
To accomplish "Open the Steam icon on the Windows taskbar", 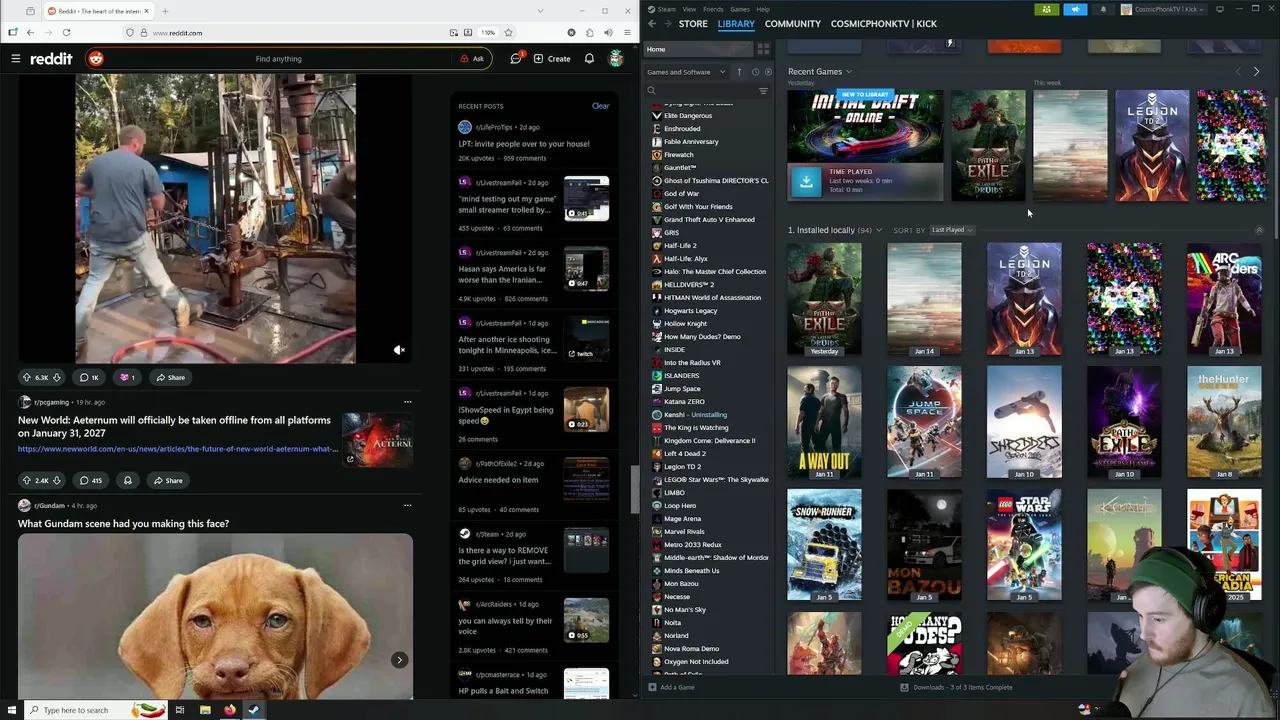I will tap(254, 710).
